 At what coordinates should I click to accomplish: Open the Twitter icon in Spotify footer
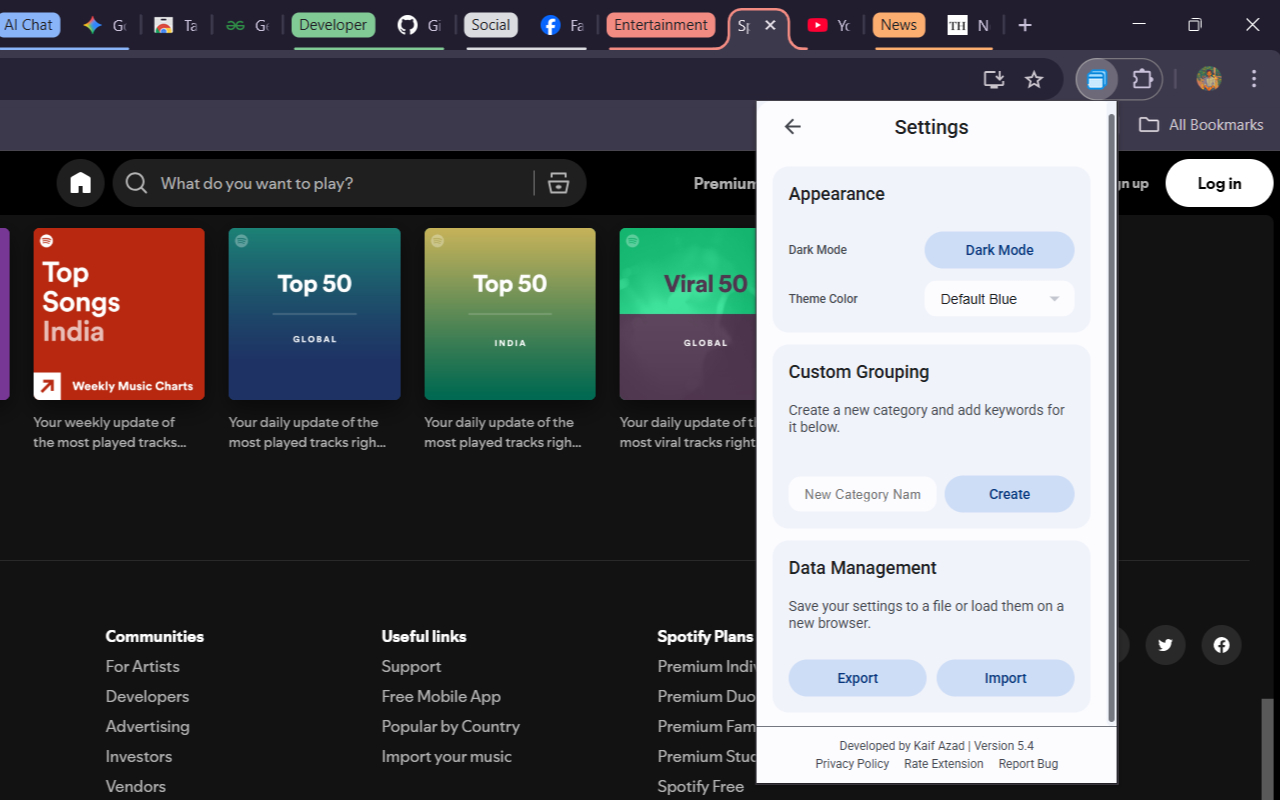tap(1165, 645)
